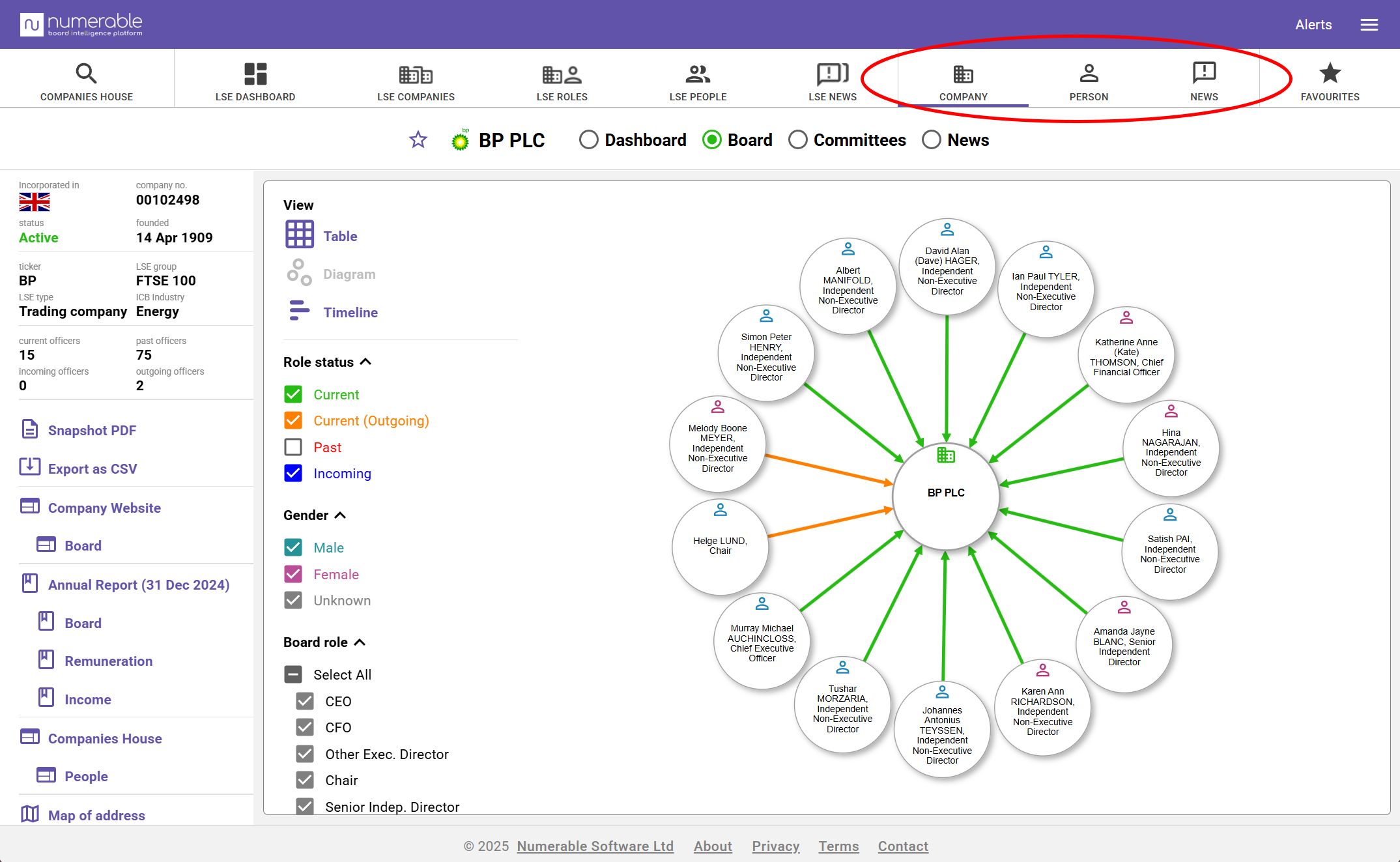Switch to Timeline view icon
The height and width of the screenshot is (862, 1400).
coord(299,311)
